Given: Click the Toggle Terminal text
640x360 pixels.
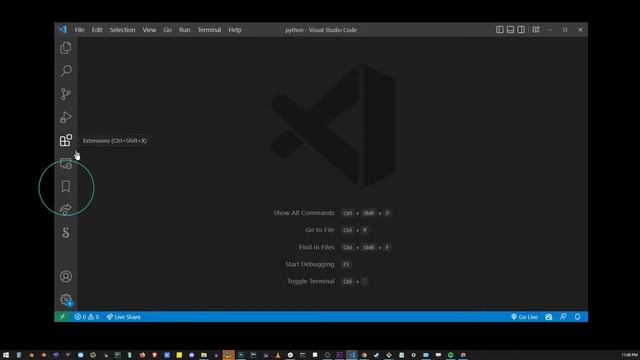Looking at the screenshot, I should [x=311, y=281].
